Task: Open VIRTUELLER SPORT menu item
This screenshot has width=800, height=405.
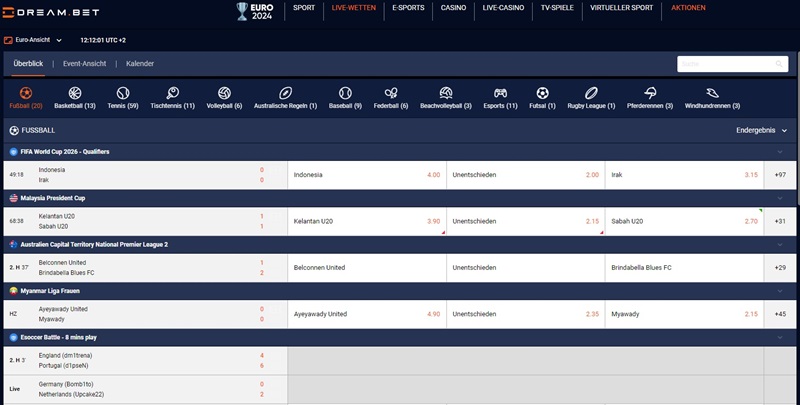Action: click(621, 8)
